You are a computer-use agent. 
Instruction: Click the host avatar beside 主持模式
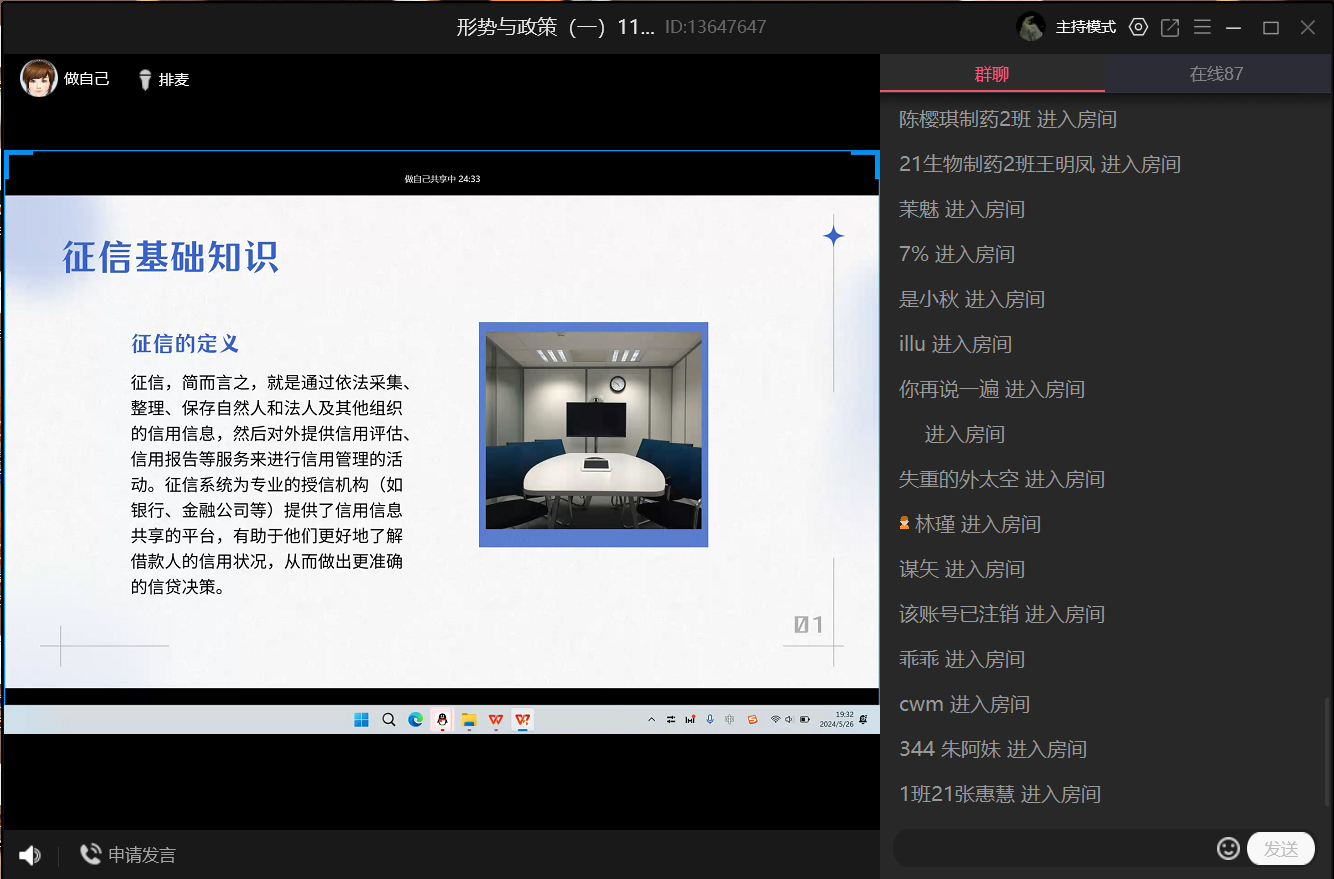[x=1031, y=27]
